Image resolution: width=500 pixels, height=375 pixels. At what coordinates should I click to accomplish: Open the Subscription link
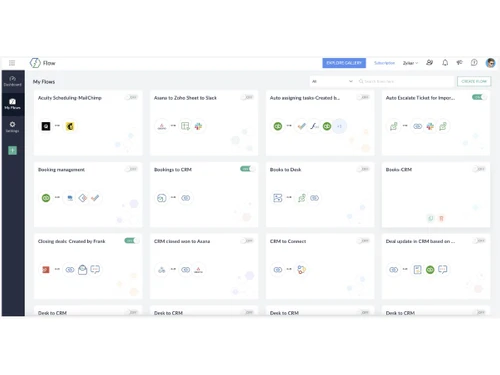pyautogui.click(x=384, y=63)
